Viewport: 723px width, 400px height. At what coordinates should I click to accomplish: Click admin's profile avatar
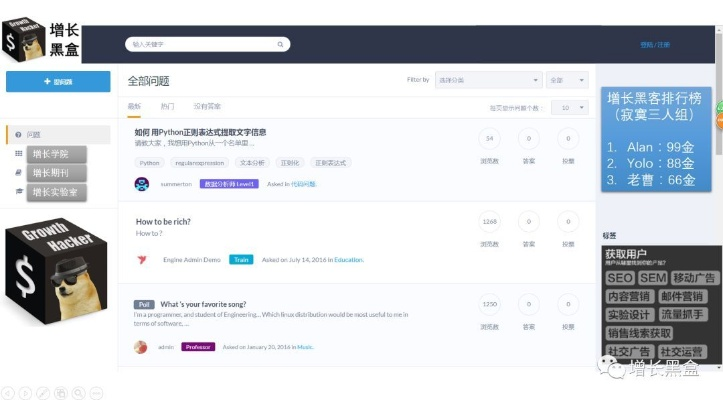pos(140,347)
